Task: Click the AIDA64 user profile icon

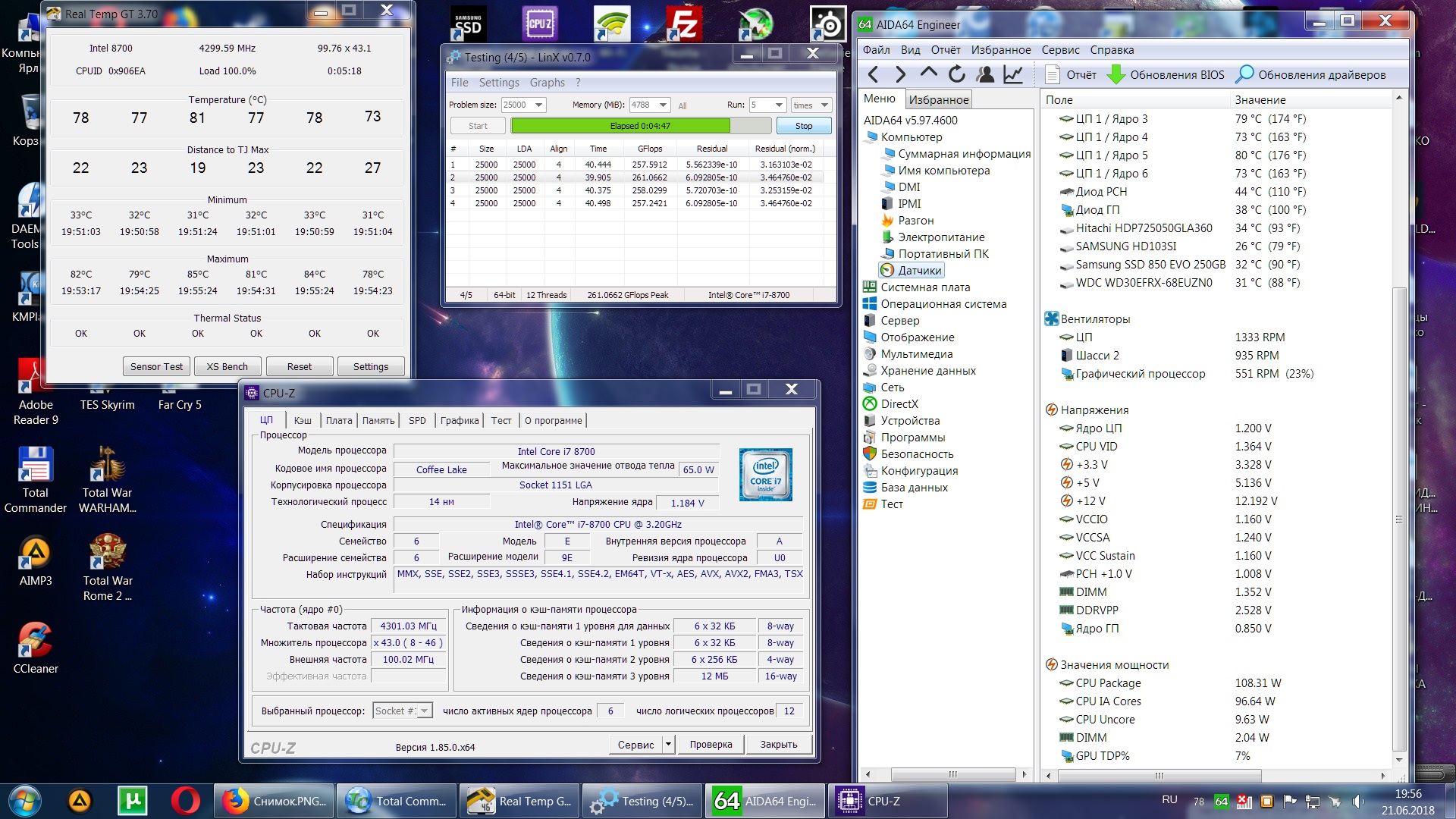Action: click(985, 74)
